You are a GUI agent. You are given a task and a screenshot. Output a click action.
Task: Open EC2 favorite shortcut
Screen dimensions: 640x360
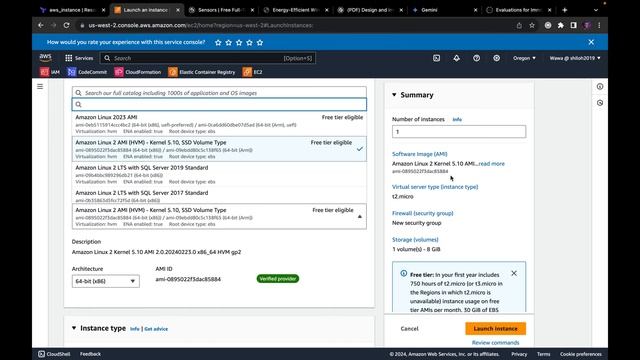tap(253, 72)
